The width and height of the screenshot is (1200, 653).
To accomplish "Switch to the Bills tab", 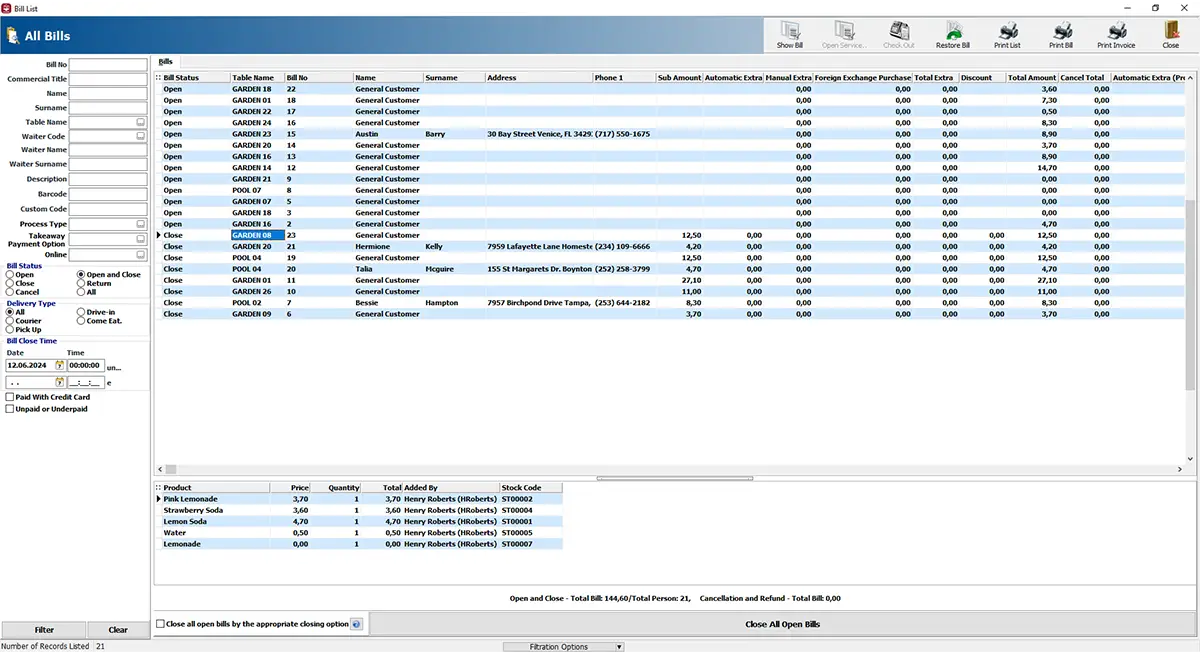I will coord(166,62).
